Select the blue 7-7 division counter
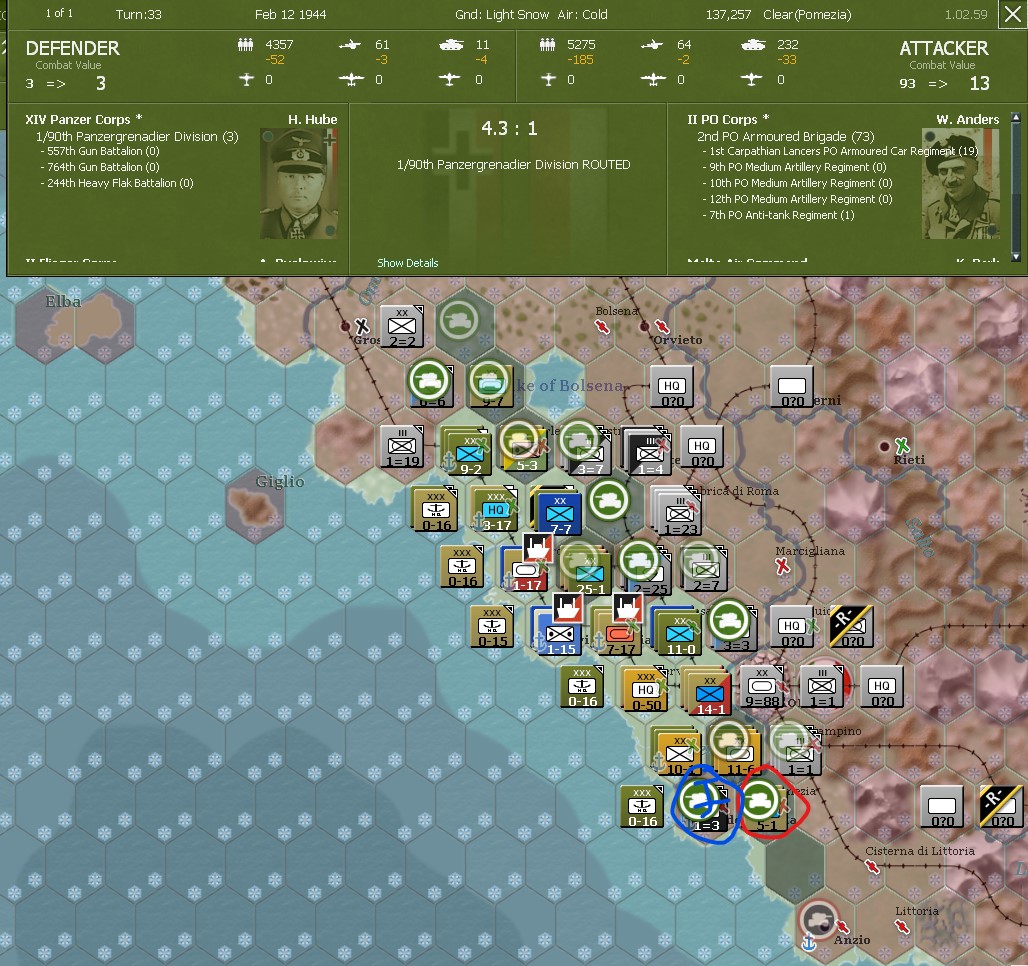Screen dimensions: 1028x966 coord(560,513)
